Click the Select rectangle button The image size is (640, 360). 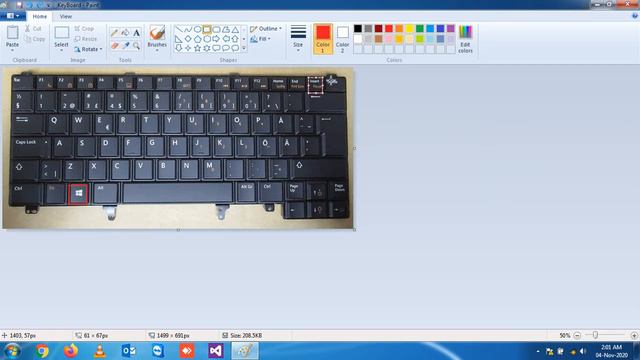(x=61, y=36)
